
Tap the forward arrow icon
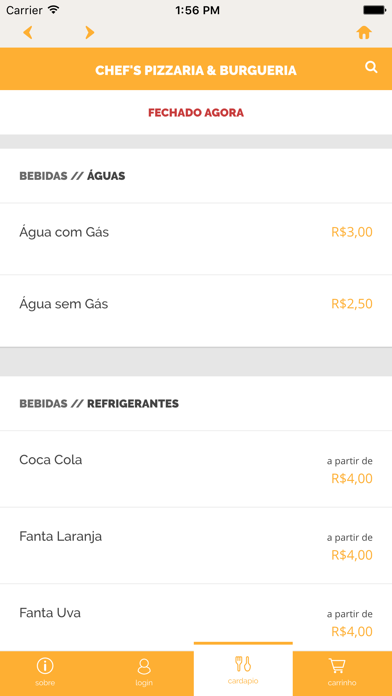[90, 32]
